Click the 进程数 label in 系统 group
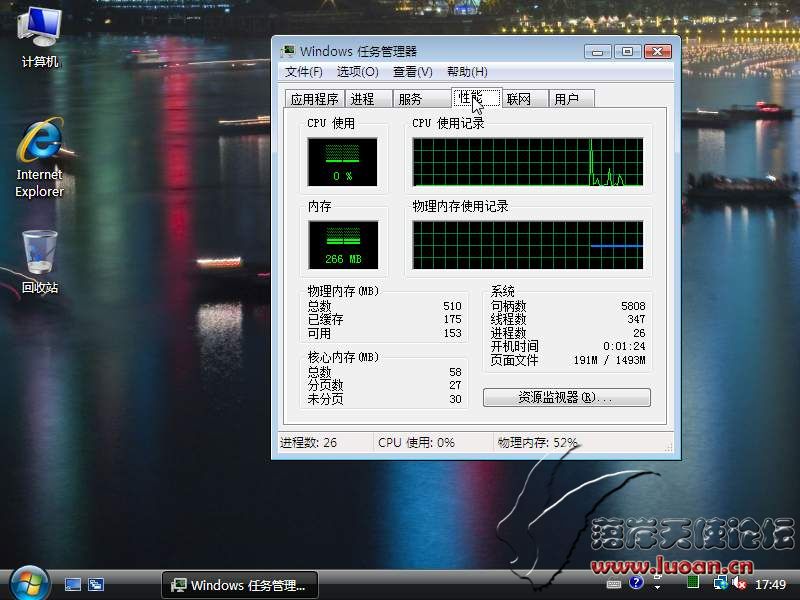 508,333
